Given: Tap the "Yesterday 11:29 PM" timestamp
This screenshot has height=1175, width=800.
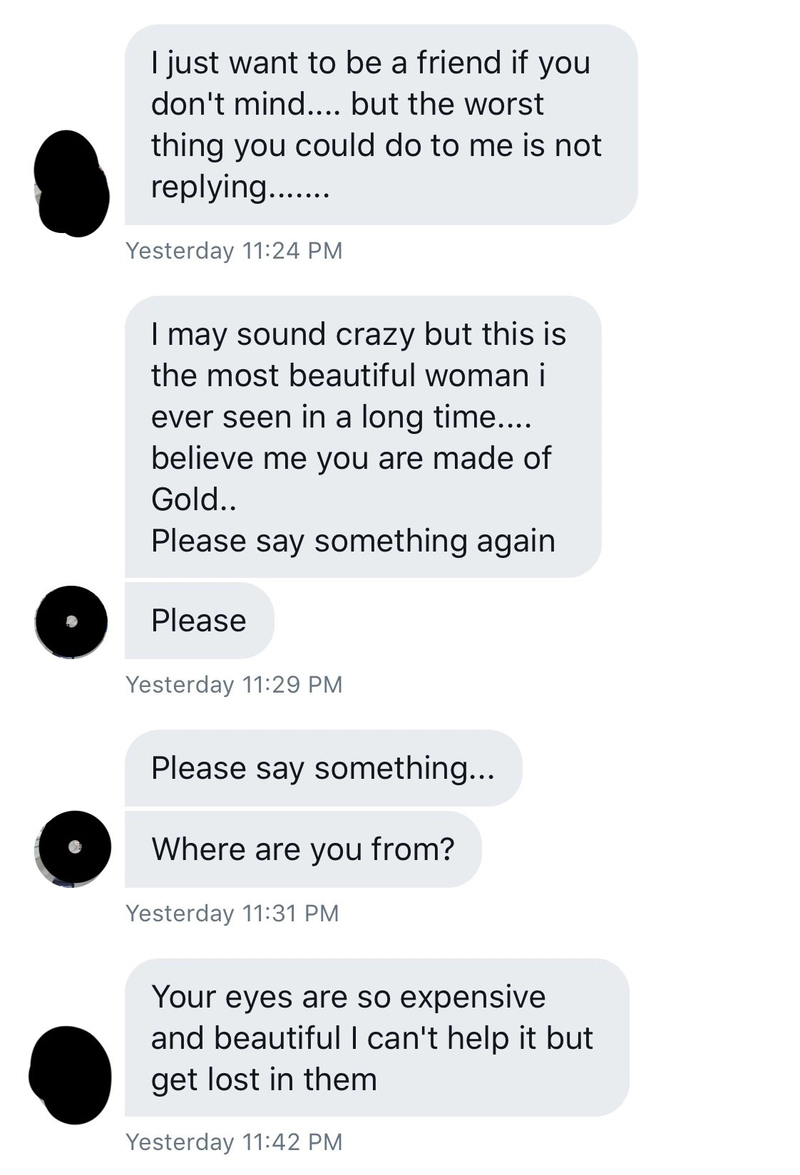Looking at the screenshot, I should point(234,685).
